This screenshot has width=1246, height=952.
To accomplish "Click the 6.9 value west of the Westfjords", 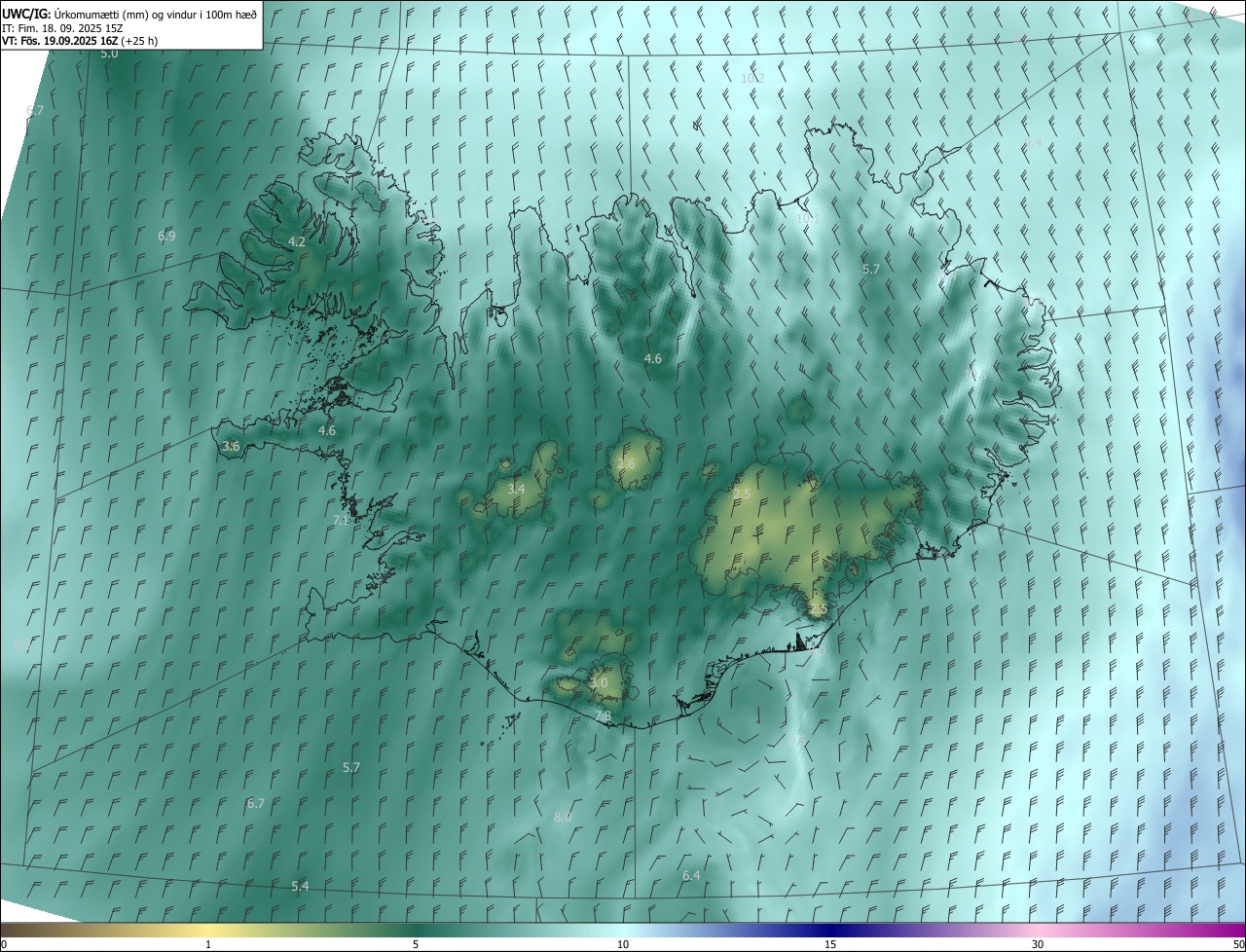I will (166, 236).
